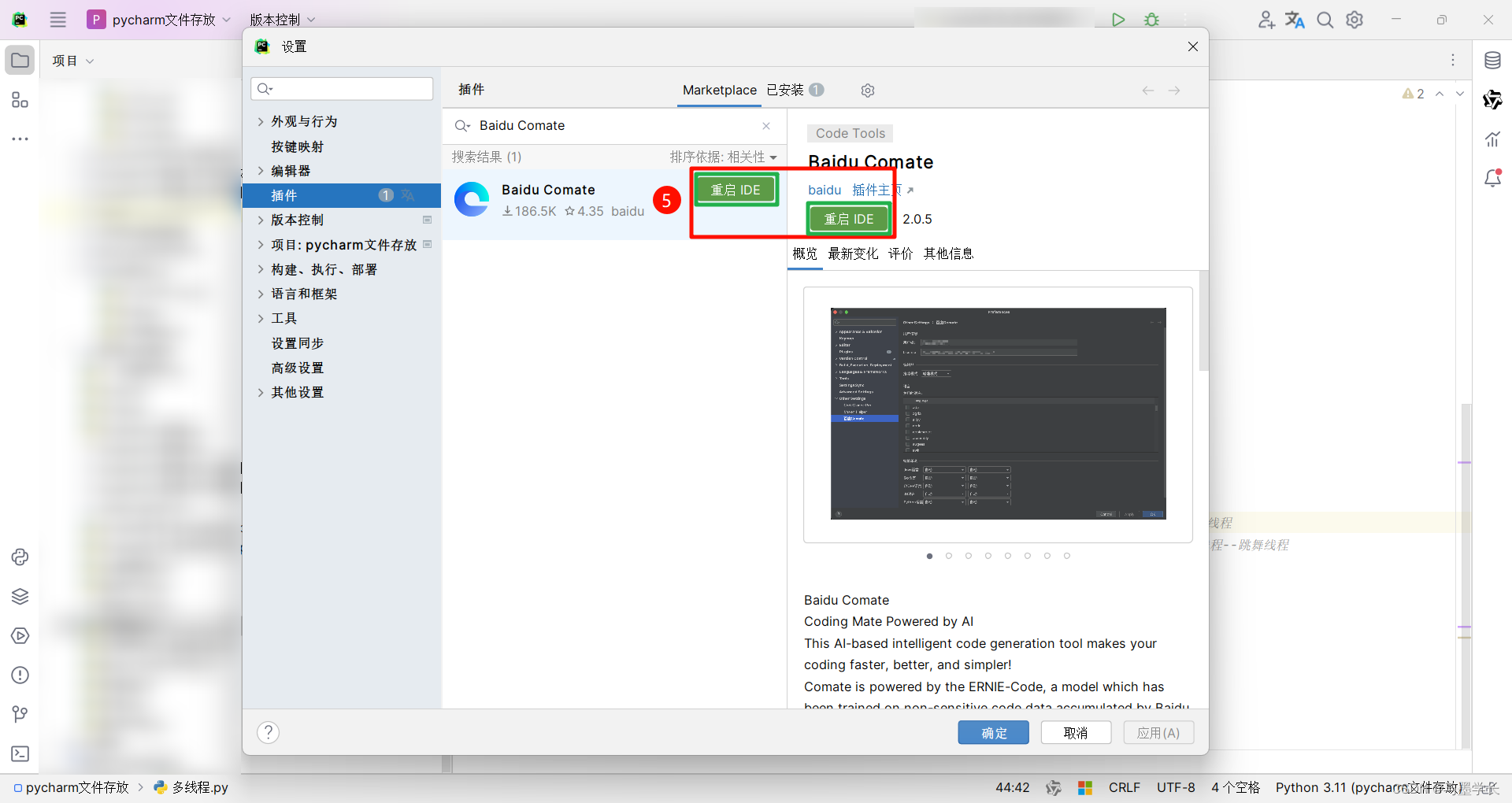1512x803 pixels.
Task: Open the Terminal tool window icon
Action: point(20,754)
